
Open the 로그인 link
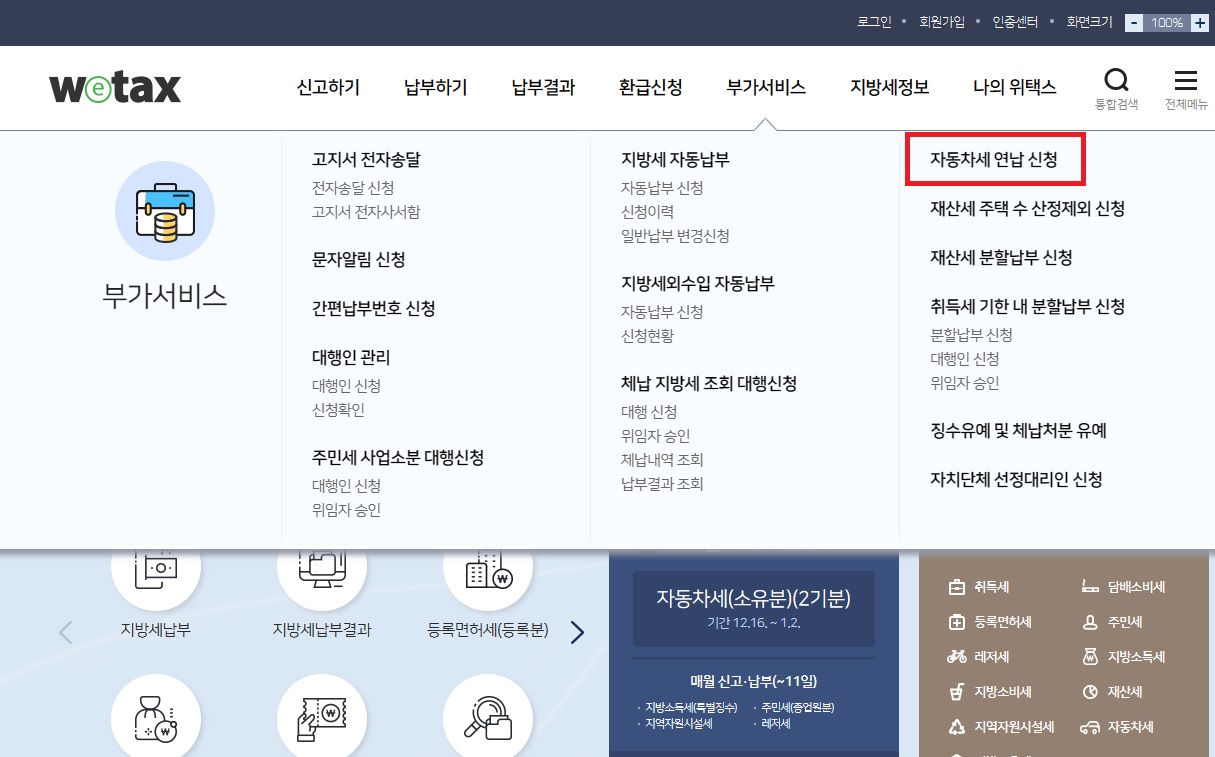873,21
